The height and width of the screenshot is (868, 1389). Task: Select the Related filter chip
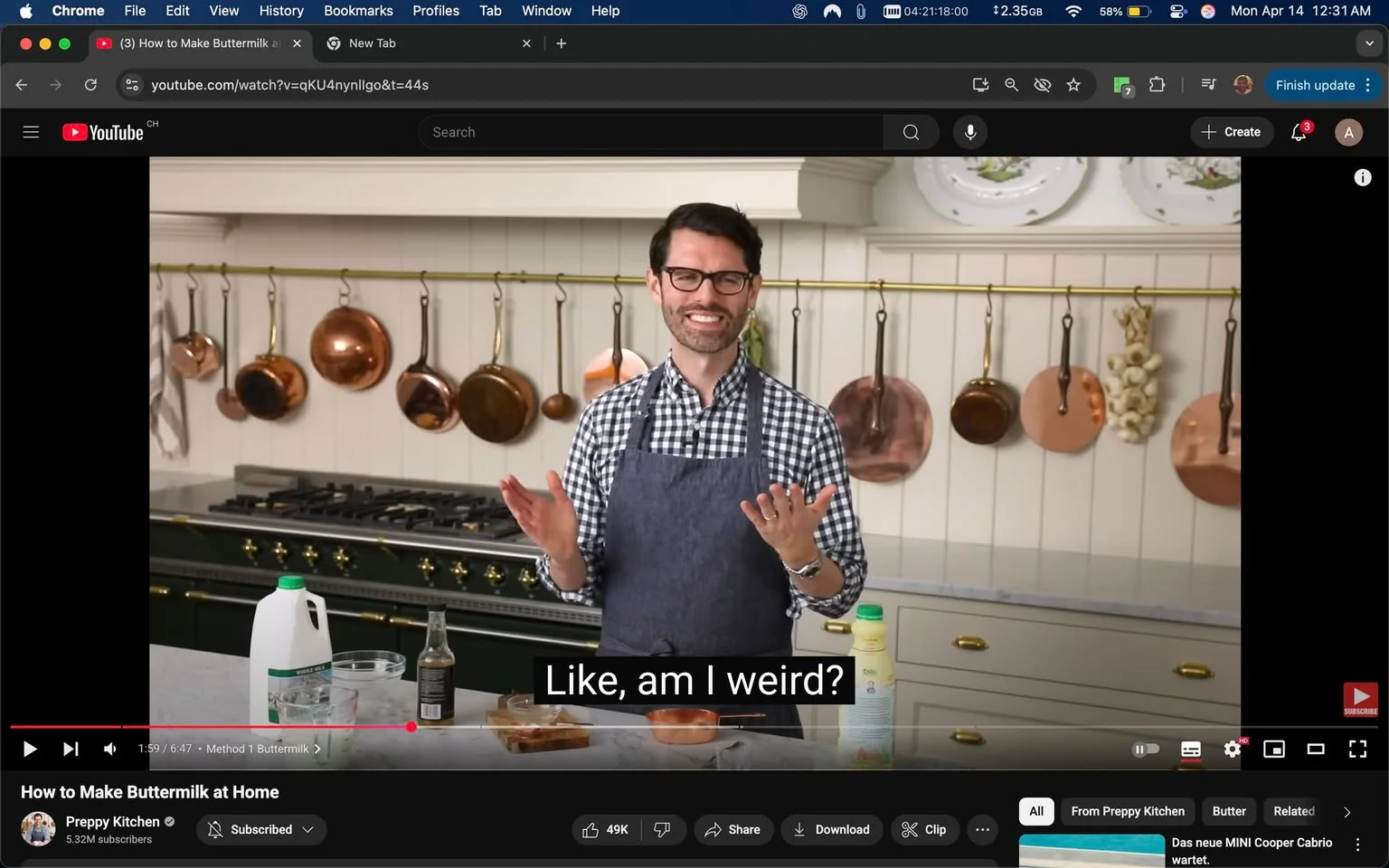(1293, 811)
